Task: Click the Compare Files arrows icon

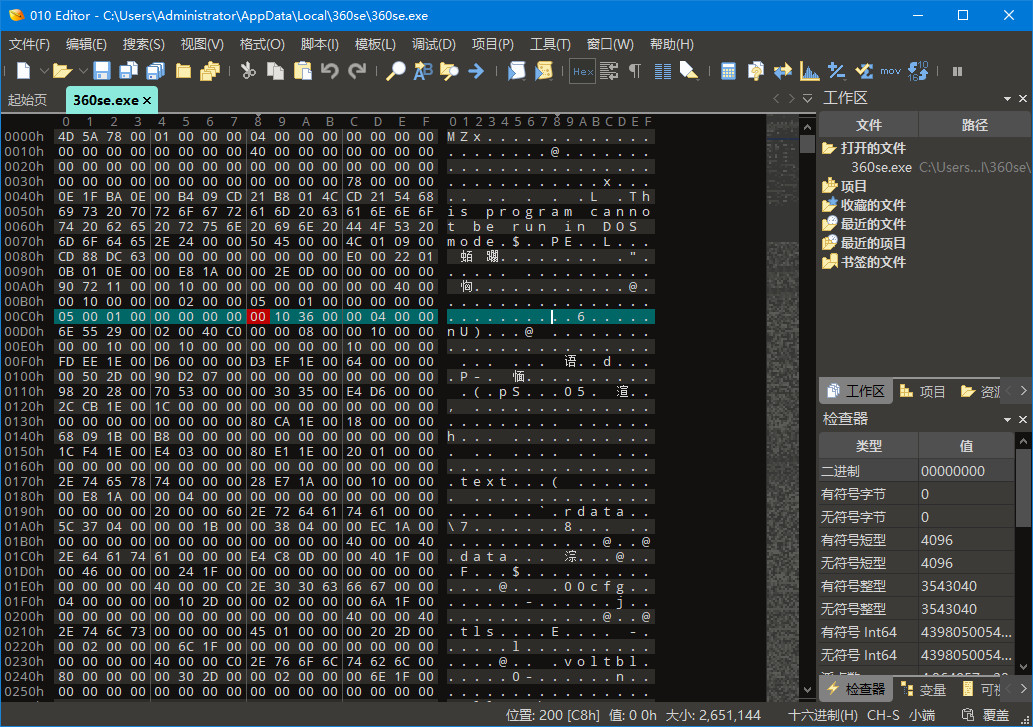Action: point(783,71)
